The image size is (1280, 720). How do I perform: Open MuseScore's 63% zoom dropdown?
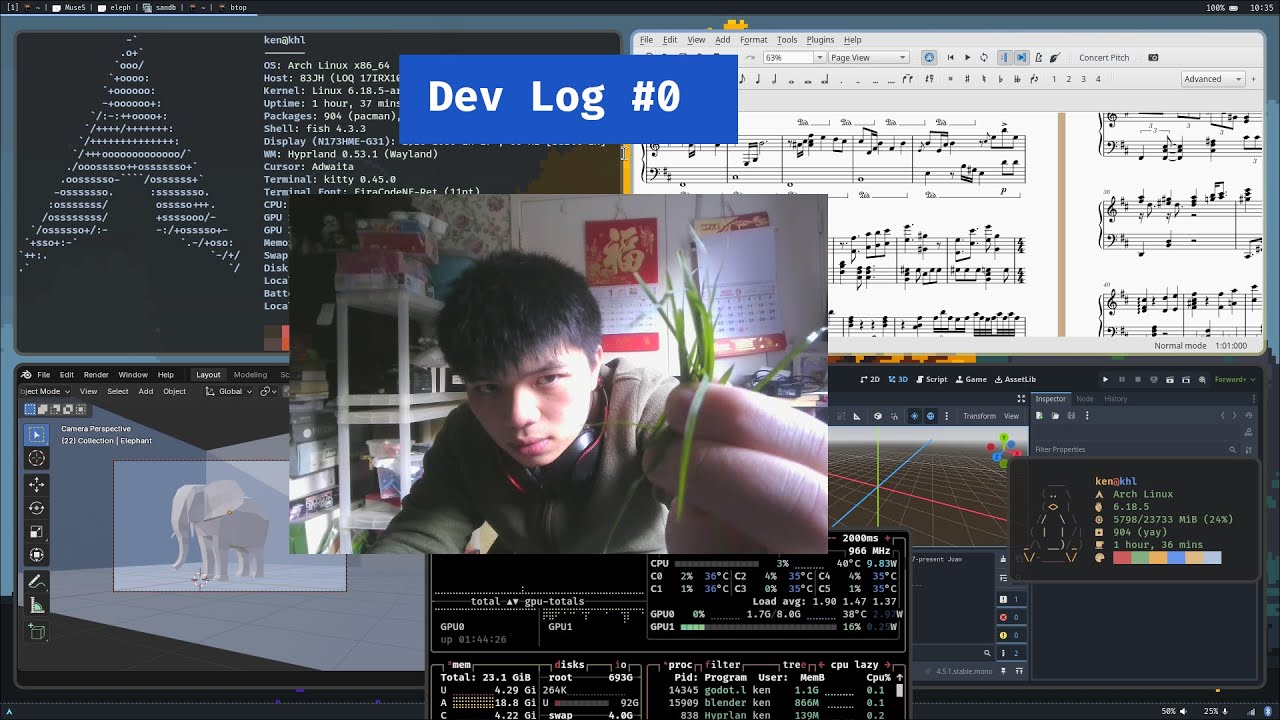[x=795, y=57]
